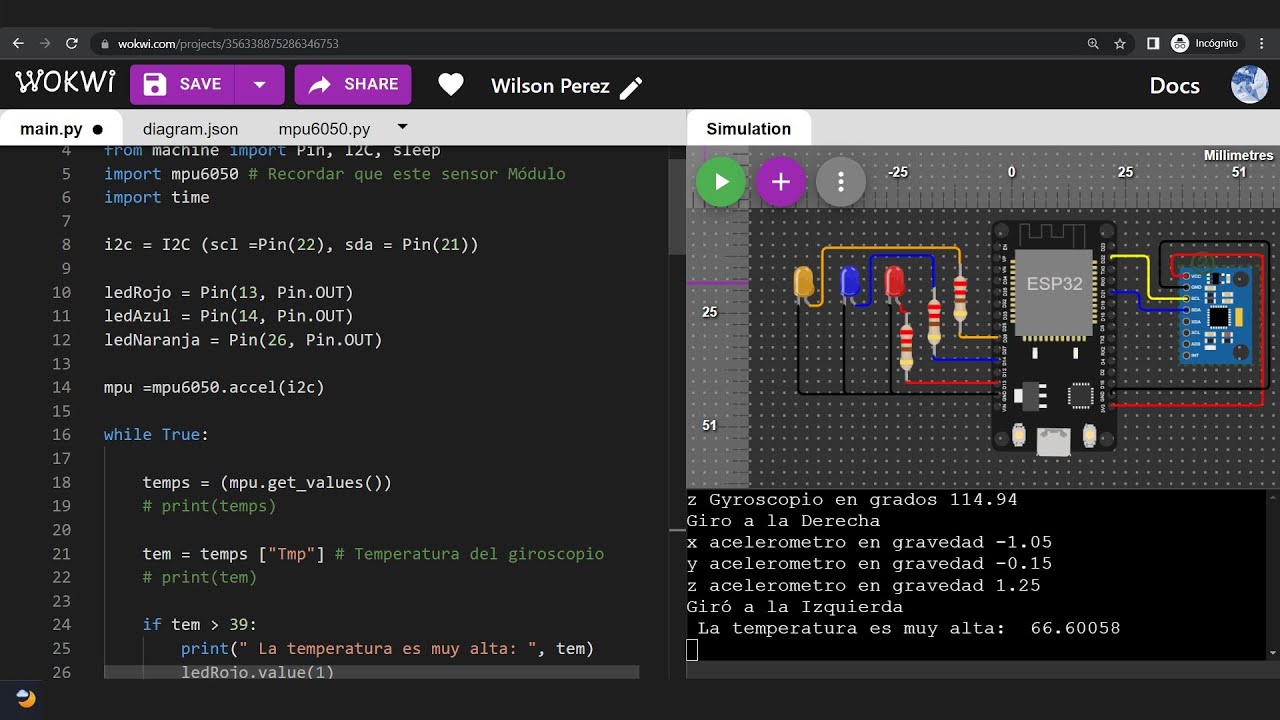Add a new part with the purple plus button
This screenshot has width=1280, height=720.
[x=781, y=182]
